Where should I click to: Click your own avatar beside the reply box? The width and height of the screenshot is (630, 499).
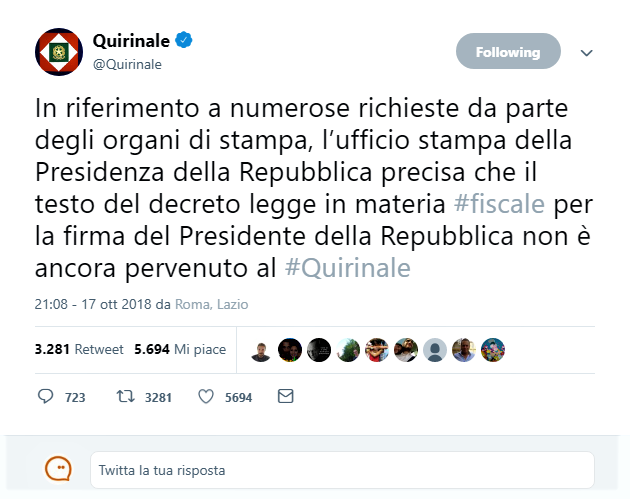(59, 469)
